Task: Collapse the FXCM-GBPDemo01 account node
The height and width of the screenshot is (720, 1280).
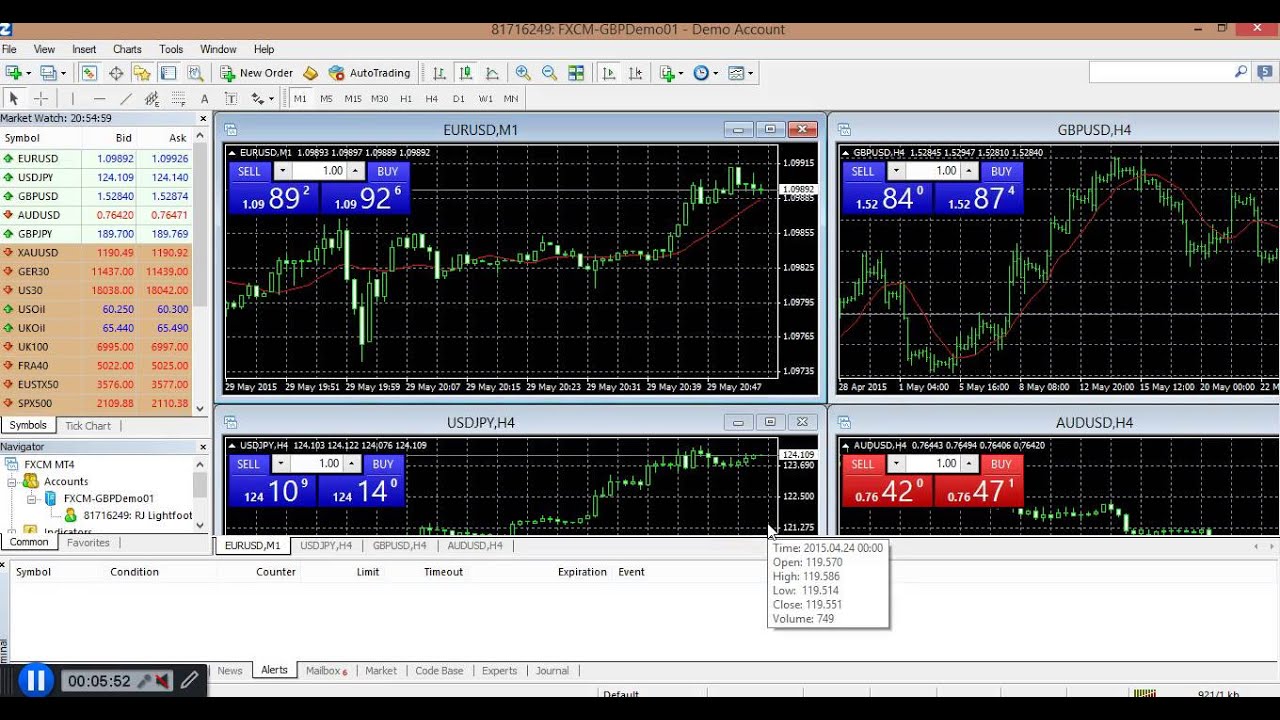Action: point(31,498)
